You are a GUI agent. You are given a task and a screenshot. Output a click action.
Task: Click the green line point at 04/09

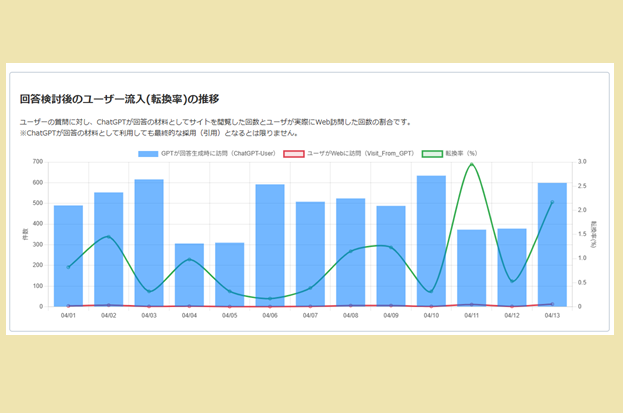391,247
